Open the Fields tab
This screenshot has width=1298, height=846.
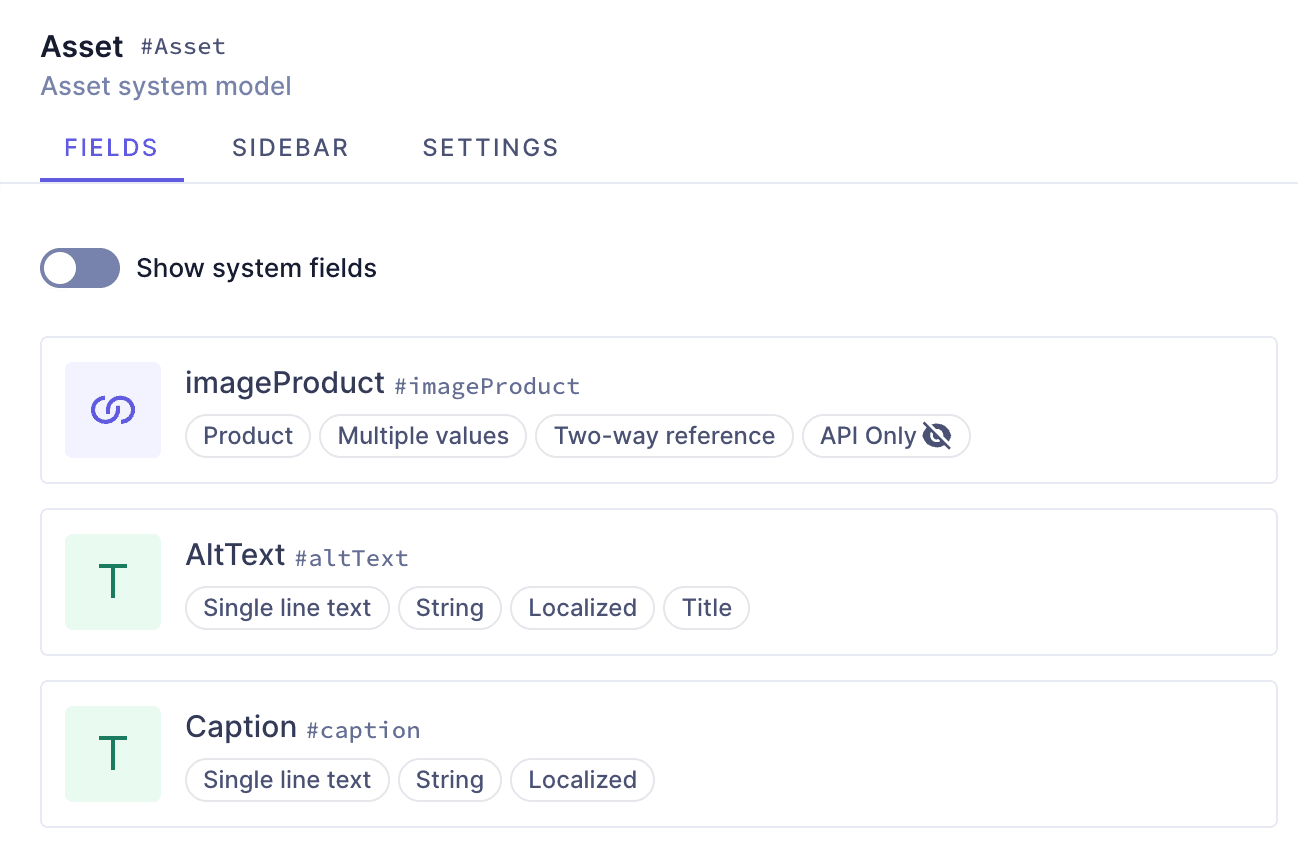click(111, 148)
